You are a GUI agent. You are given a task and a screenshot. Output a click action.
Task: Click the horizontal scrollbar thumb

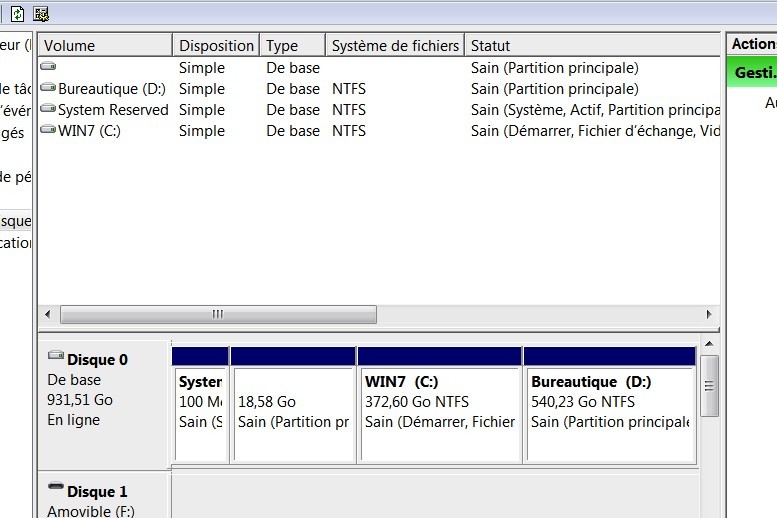coord(217,314)
